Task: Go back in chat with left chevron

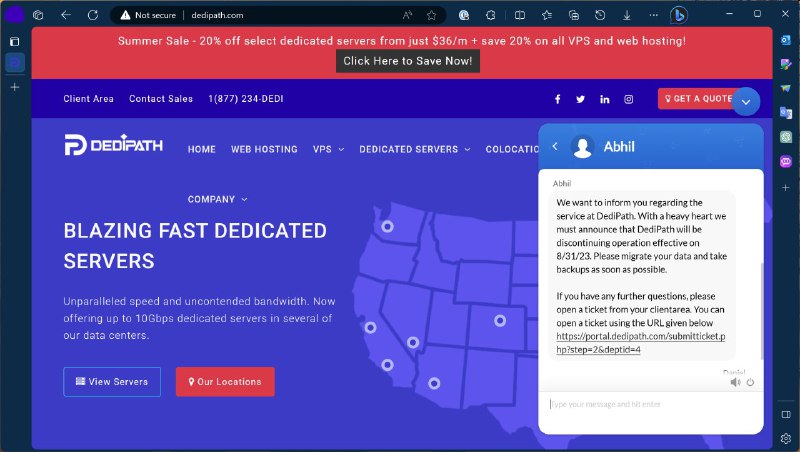Action: (x=555, y=146)
